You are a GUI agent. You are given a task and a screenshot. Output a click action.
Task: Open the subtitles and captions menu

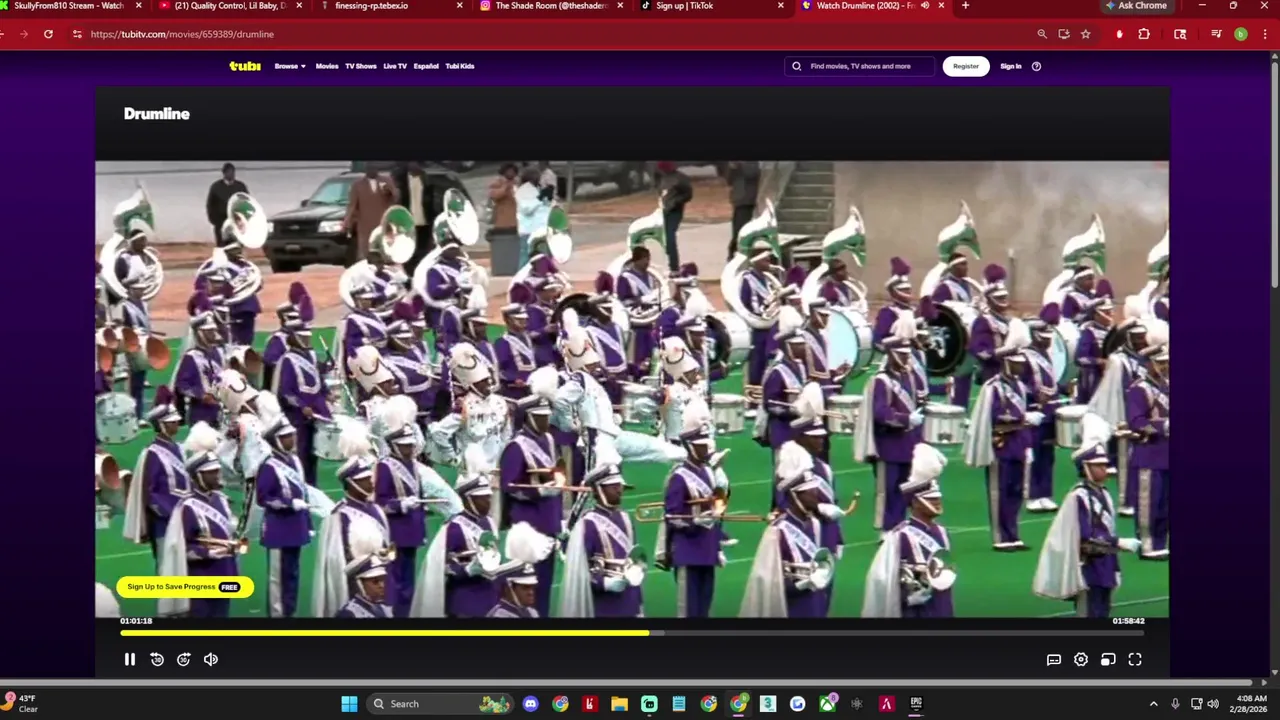pyautogui.click(x=1054, y=659)
